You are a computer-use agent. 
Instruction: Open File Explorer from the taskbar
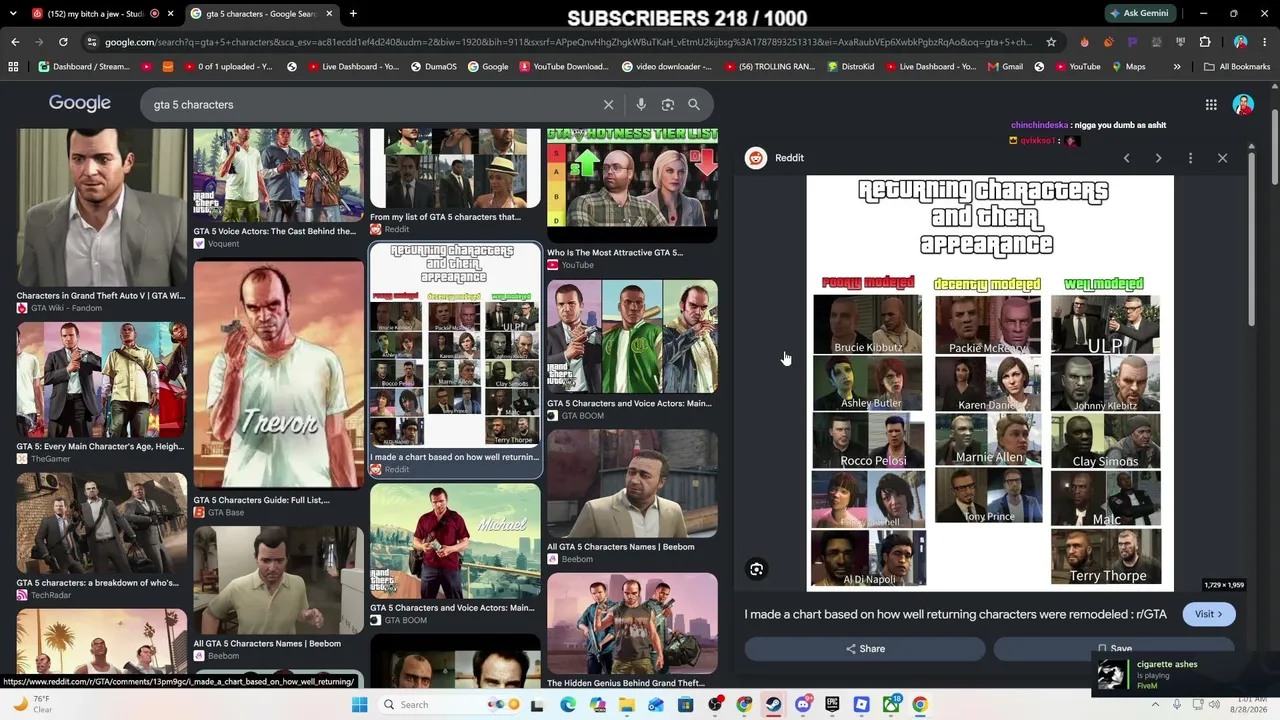coord(627,705)
